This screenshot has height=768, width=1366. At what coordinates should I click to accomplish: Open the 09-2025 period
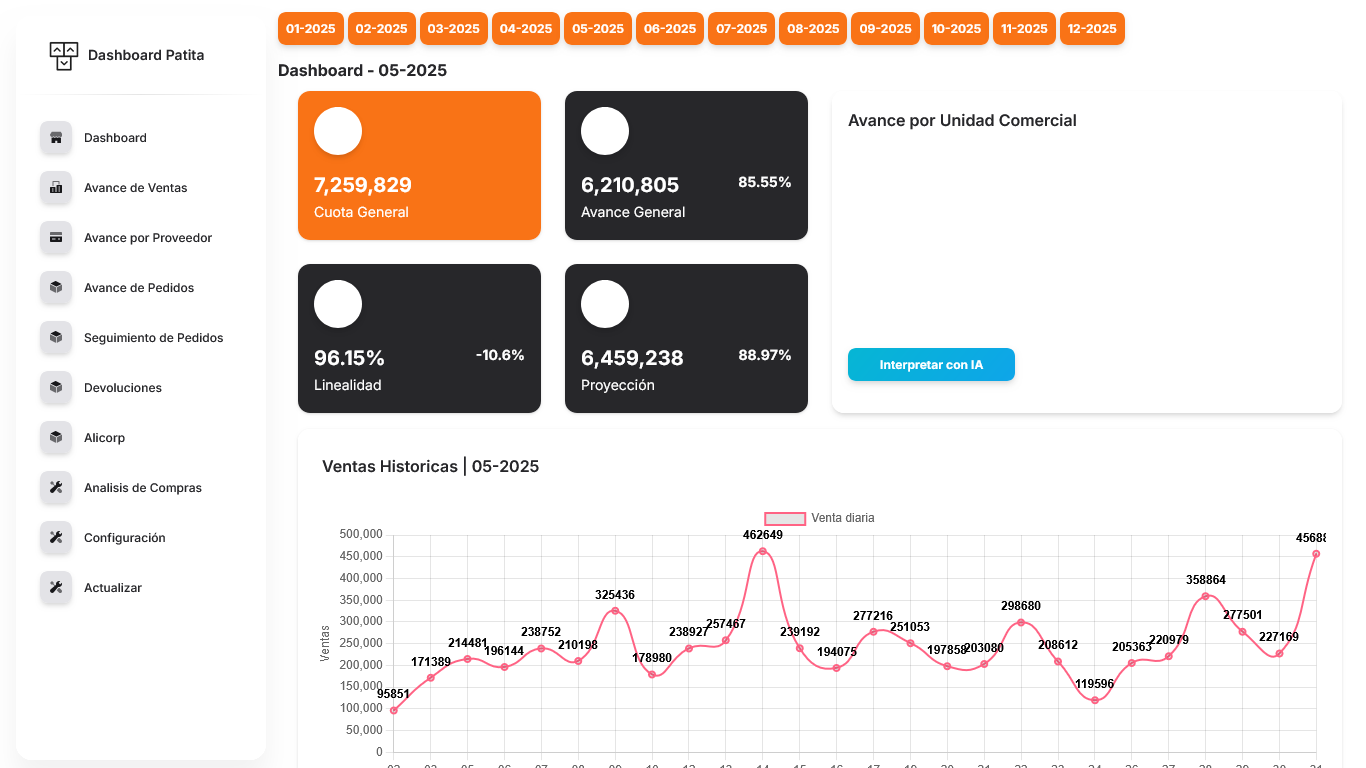(x=885, y=28)
